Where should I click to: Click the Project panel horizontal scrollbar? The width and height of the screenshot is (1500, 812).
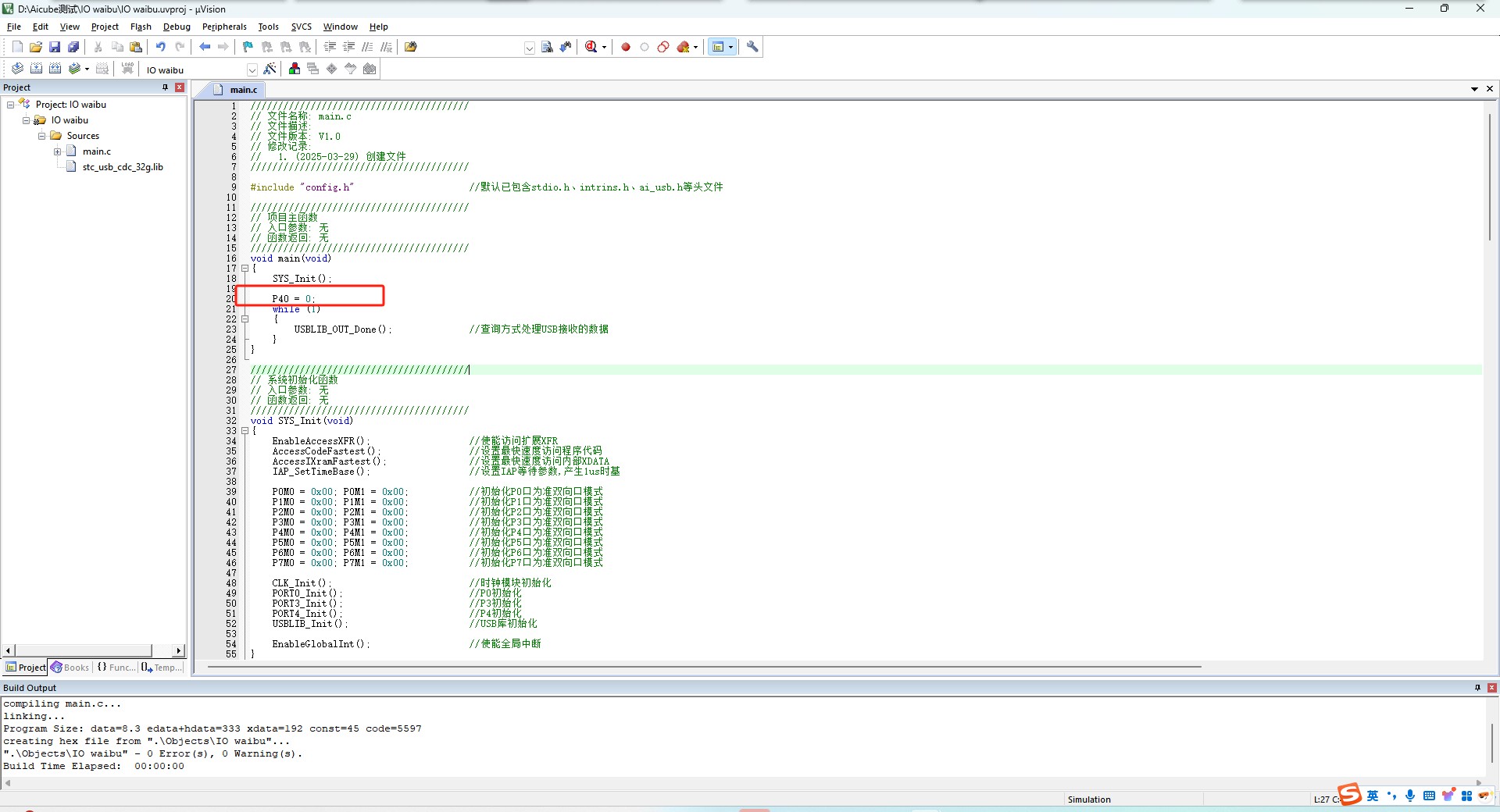[84, 650]
